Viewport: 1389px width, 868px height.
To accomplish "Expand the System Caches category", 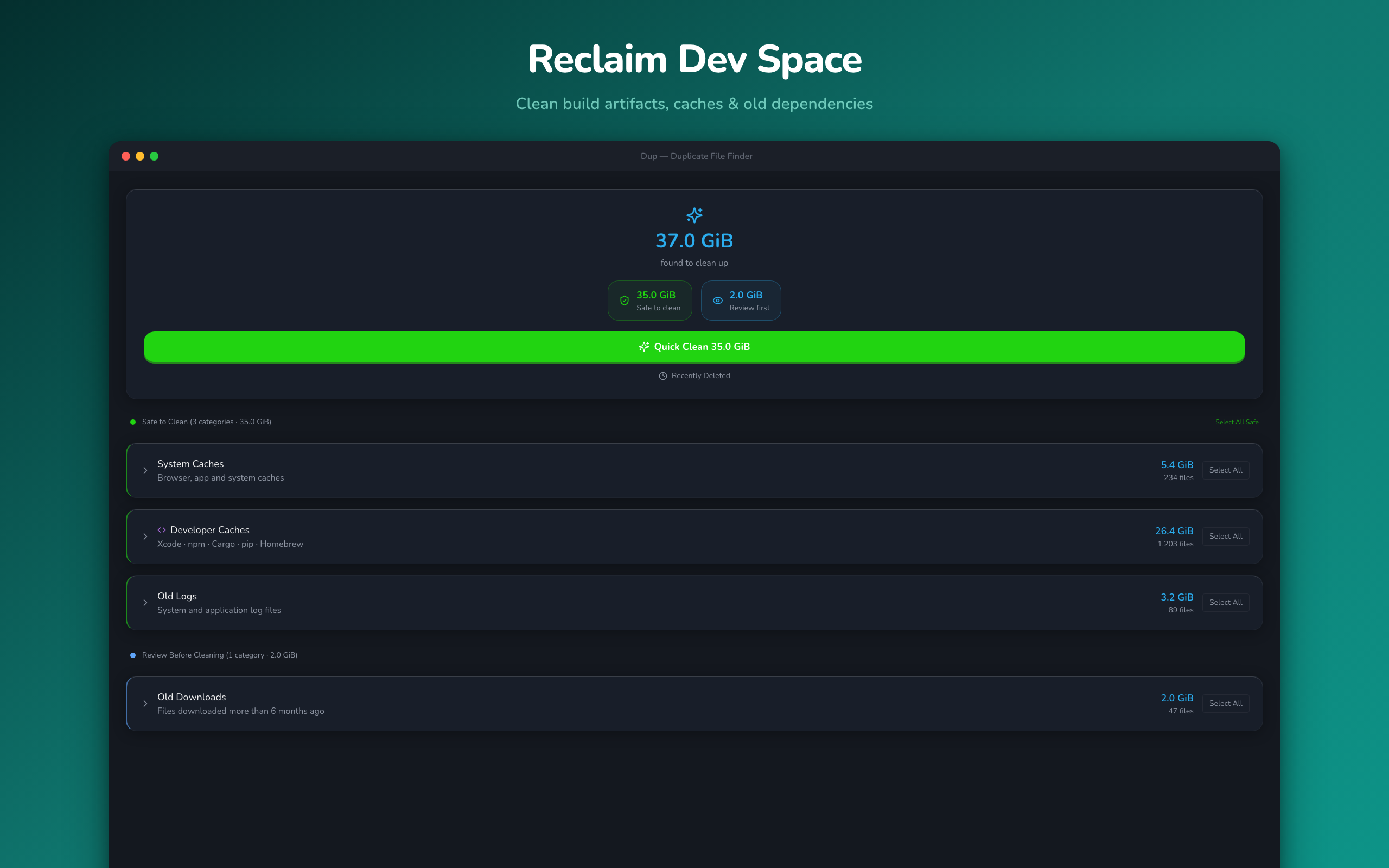I will coord(145,470).
